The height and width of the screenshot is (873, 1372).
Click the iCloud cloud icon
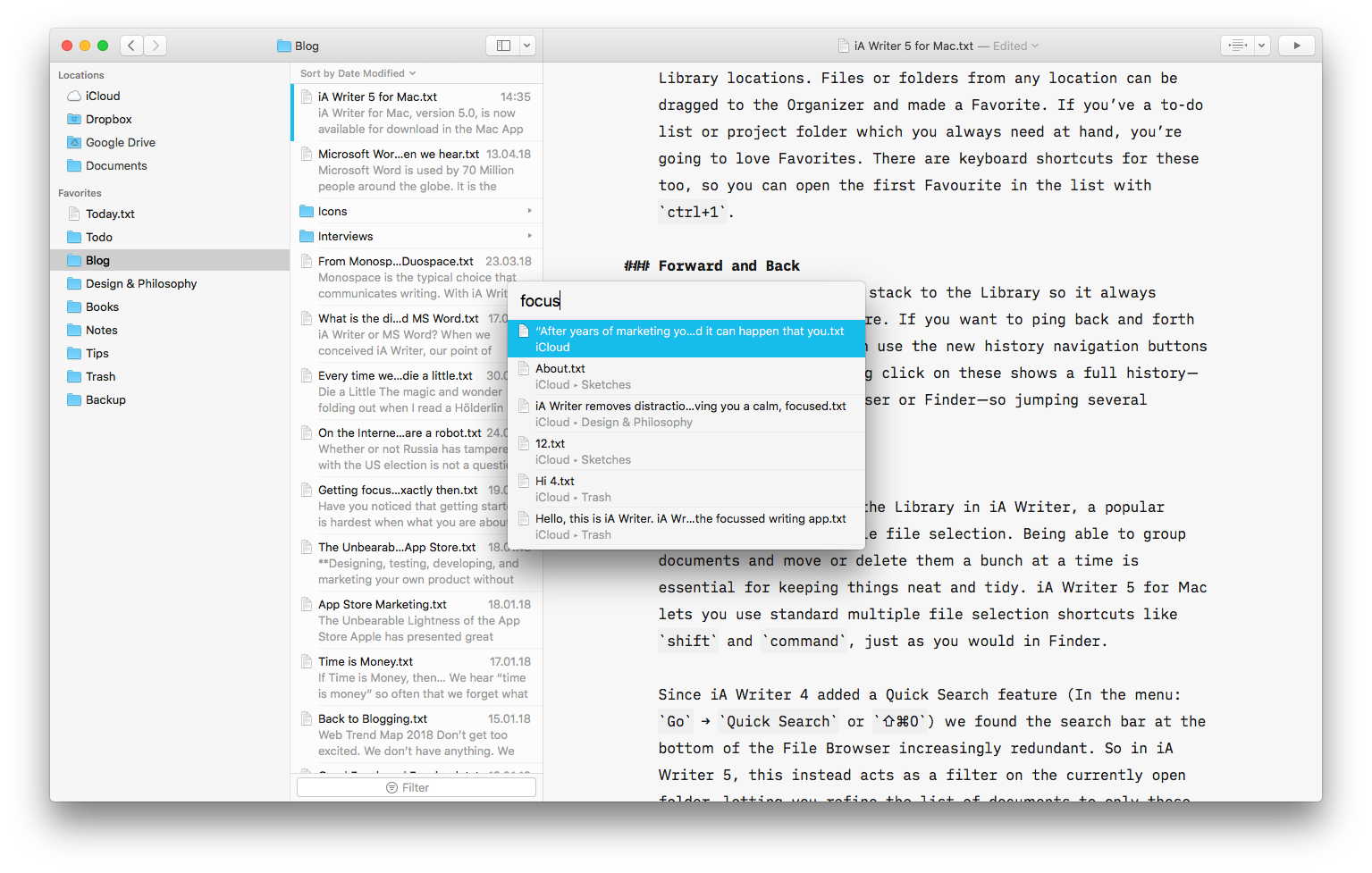74,96
